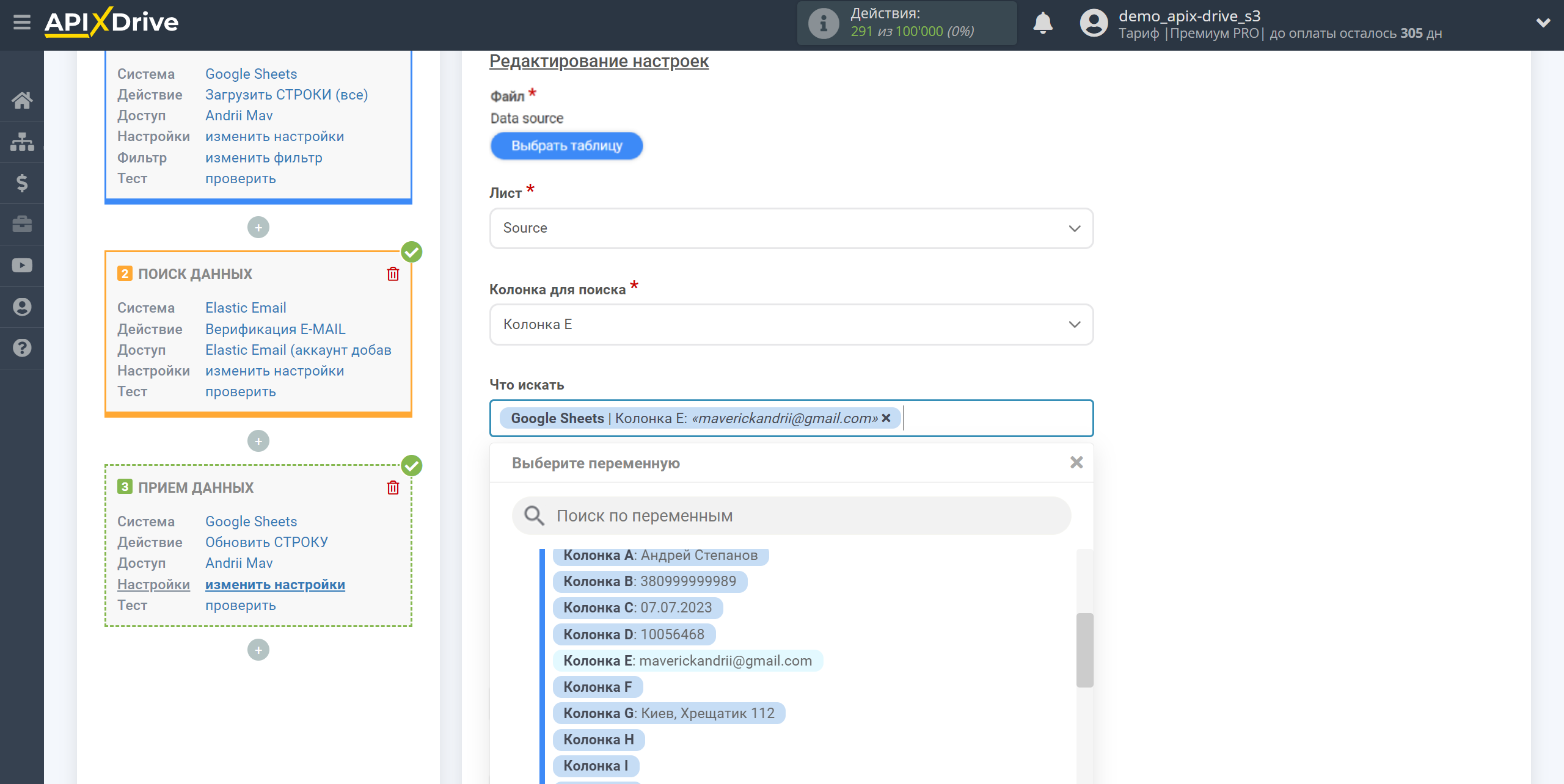Viewport: 1564px width, 784px height.
Task: Click проверить in ПОИСК ДАННЫХ block
Action: click(241, 392)
